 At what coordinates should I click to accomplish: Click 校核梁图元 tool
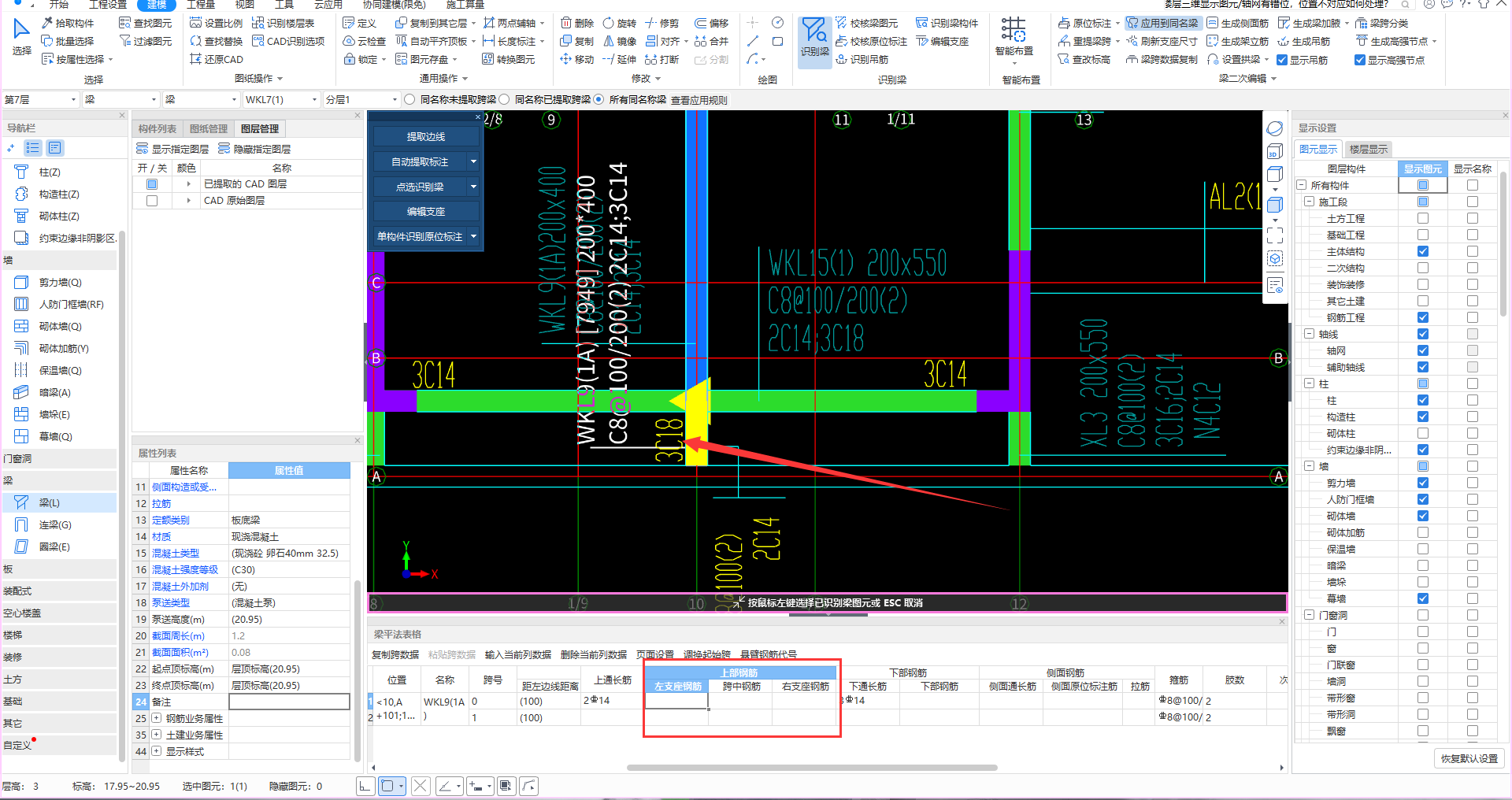point(867,23)
